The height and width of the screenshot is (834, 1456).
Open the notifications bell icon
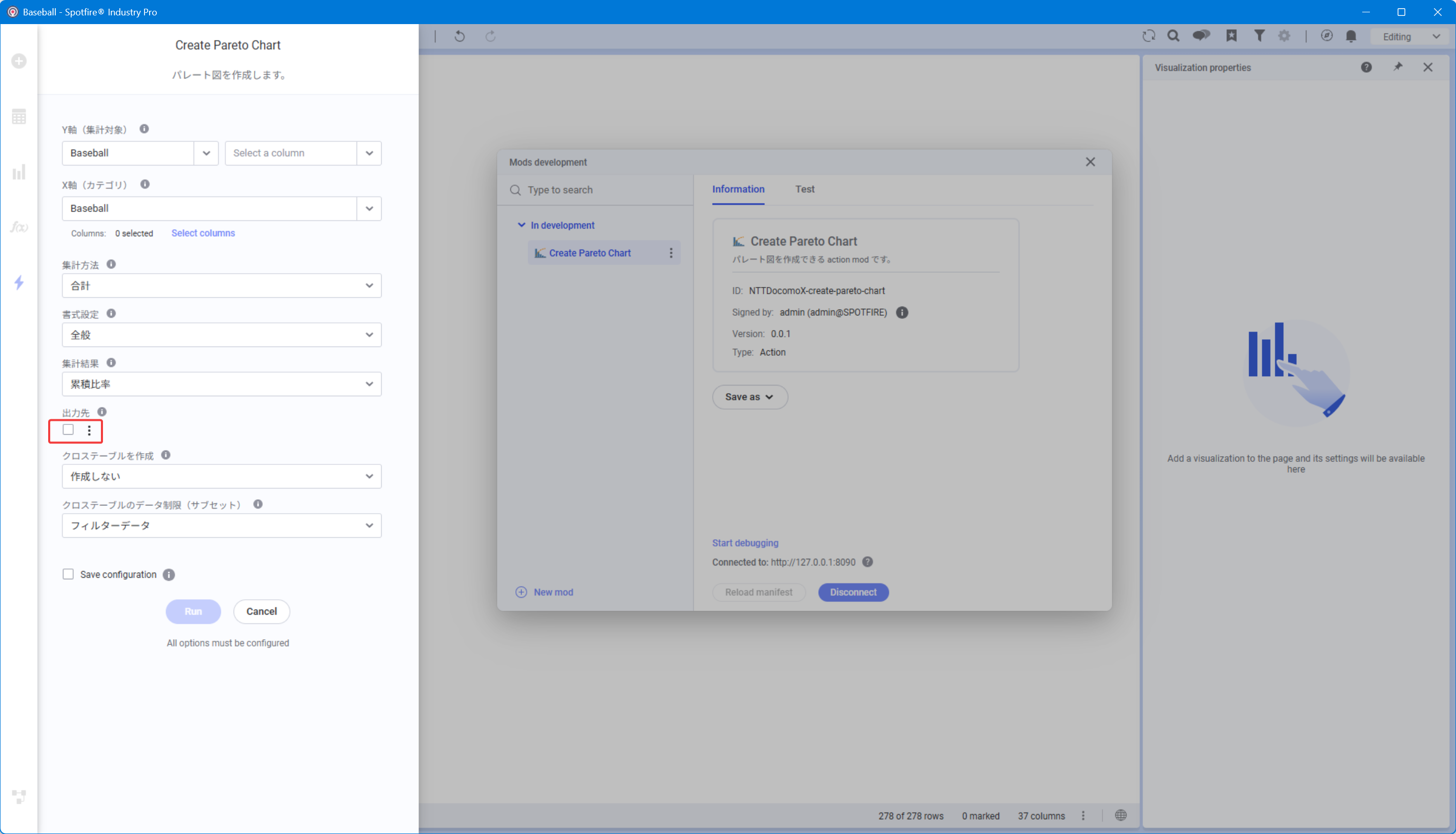click(x=1351, y=36)
